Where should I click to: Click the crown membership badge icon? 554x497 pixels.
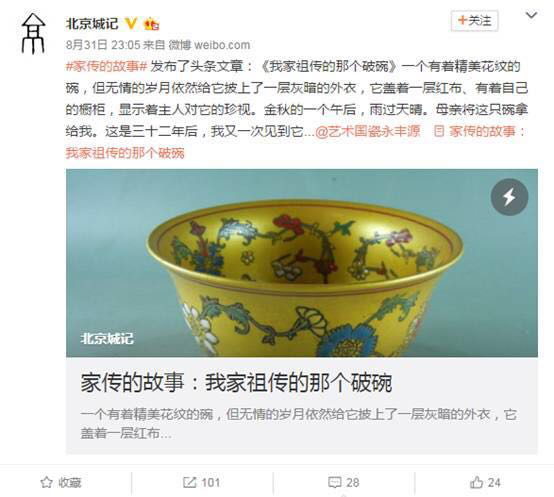pyautogui.click(x=151, y=24)
